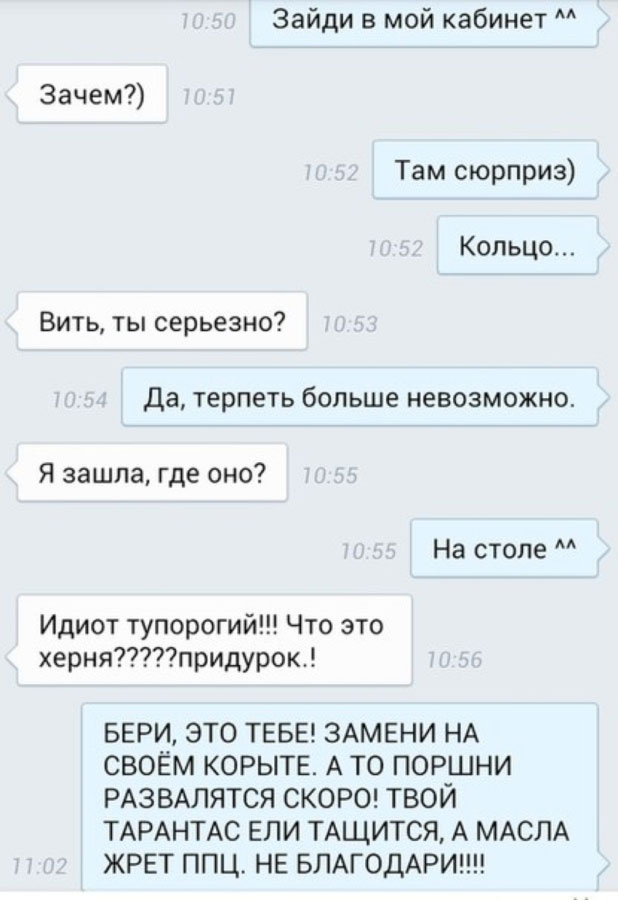Click the 10:52 timestamp beside 'Кольцо...'
Viewport: 618px width, 900px height.
point(396,249)
